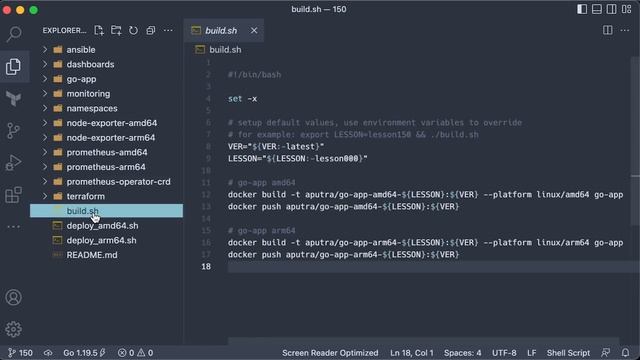Click Ln 18, Col 1 cursor position
The height and width of the screenshot is (360, 640).
coord(411,353)
